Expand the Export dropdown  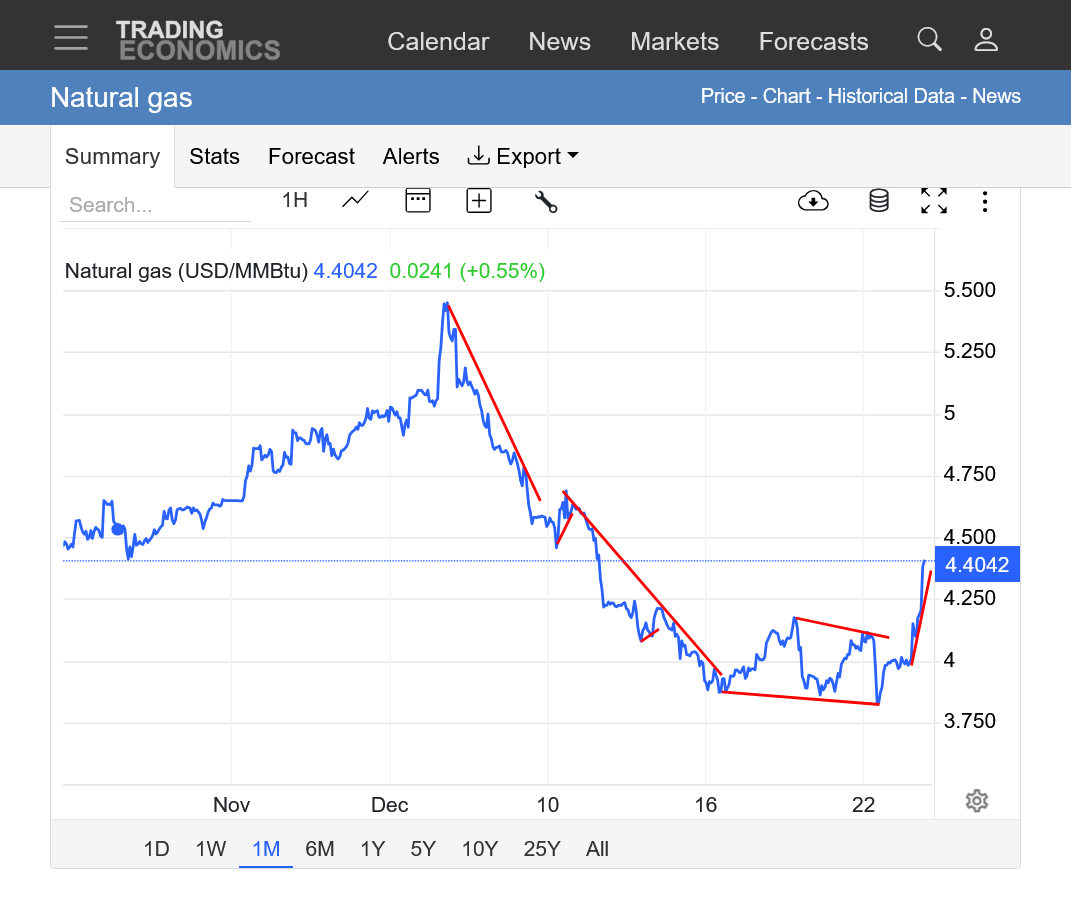(x=523, y=157)
